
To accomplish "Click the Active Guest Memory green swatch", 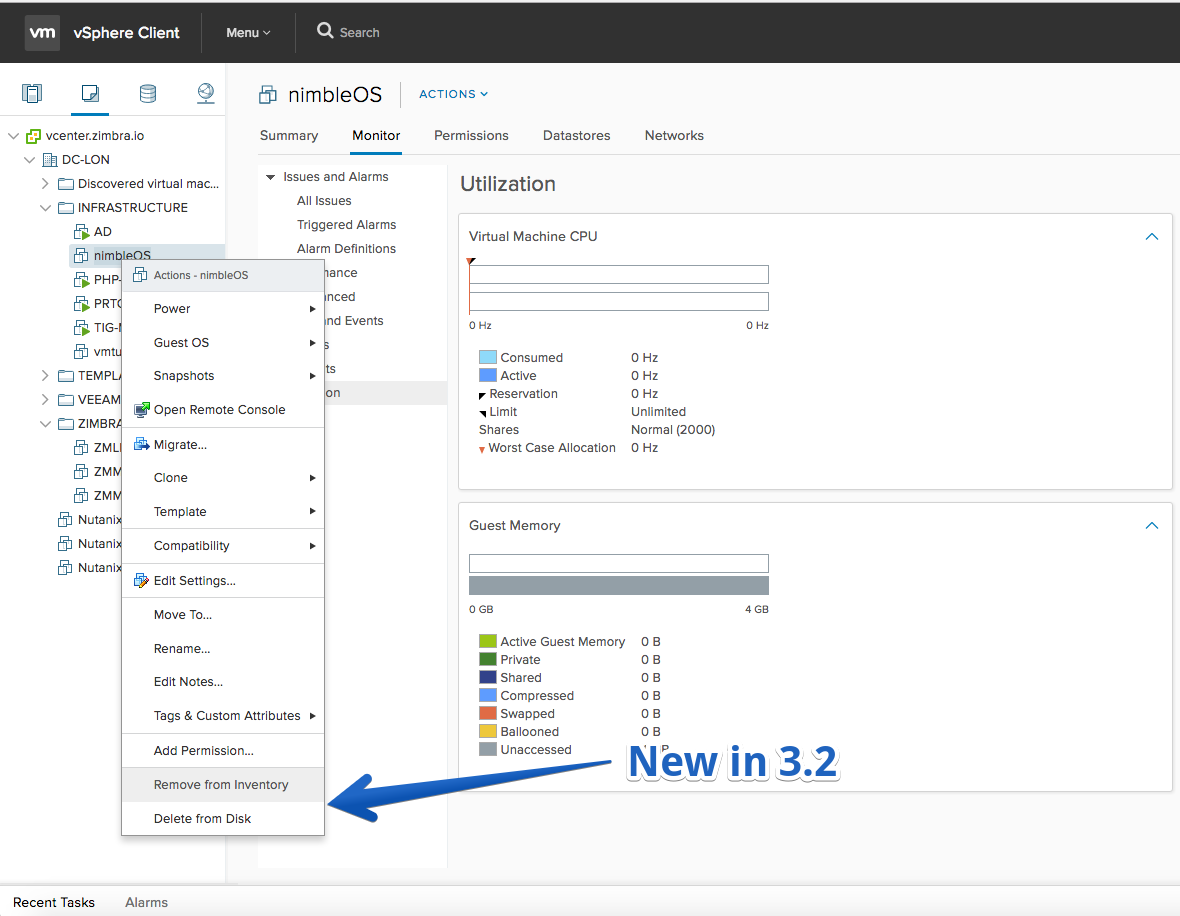I will (488, 641).
